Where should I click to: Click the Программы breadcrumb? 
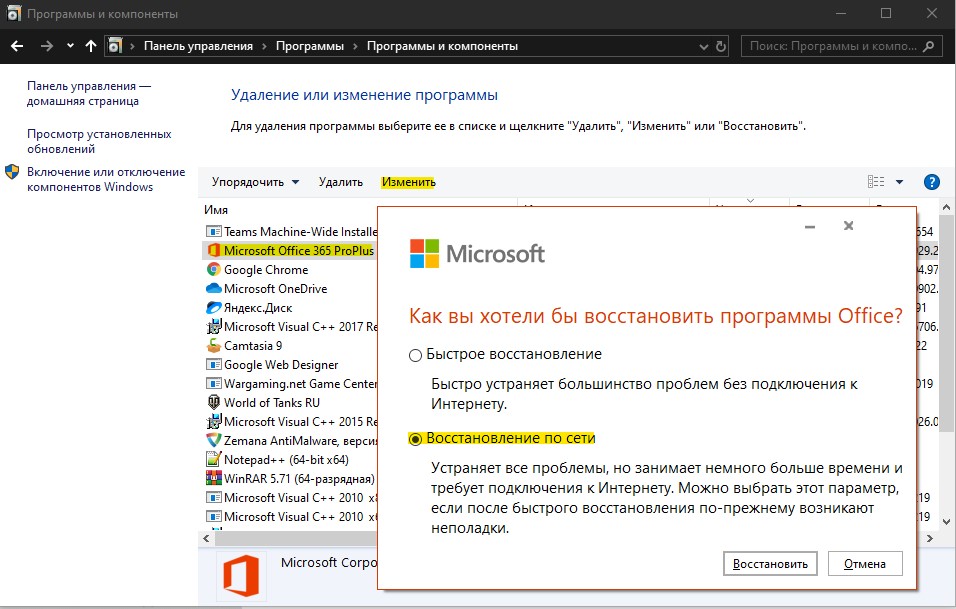point(310,46)
